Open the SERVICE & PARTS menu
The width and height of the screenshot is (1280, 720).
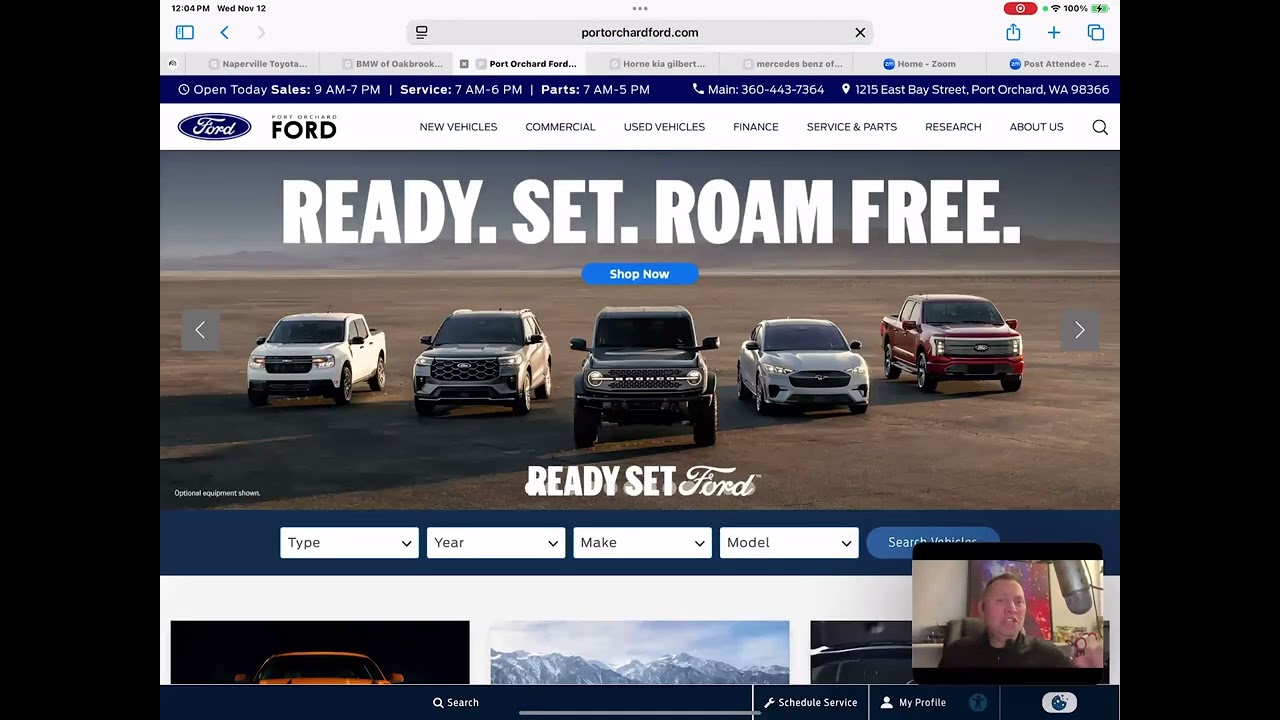(852, 127)
